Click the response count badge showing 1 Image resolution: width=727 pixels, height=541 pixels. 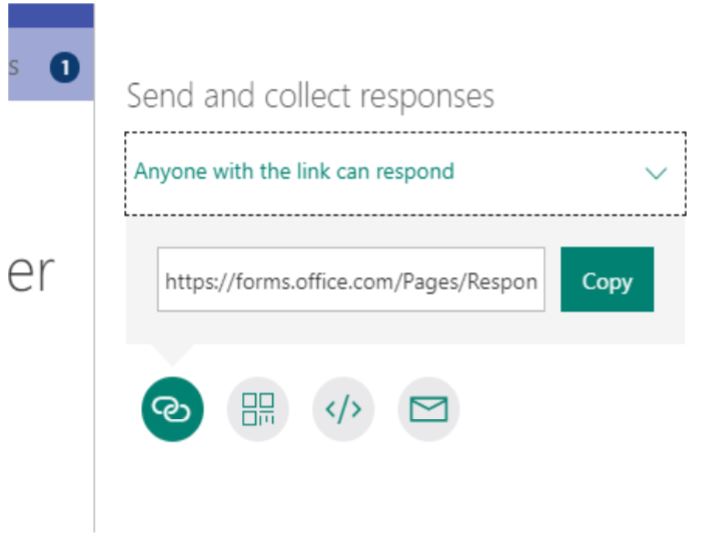click(x=64, y=68)
